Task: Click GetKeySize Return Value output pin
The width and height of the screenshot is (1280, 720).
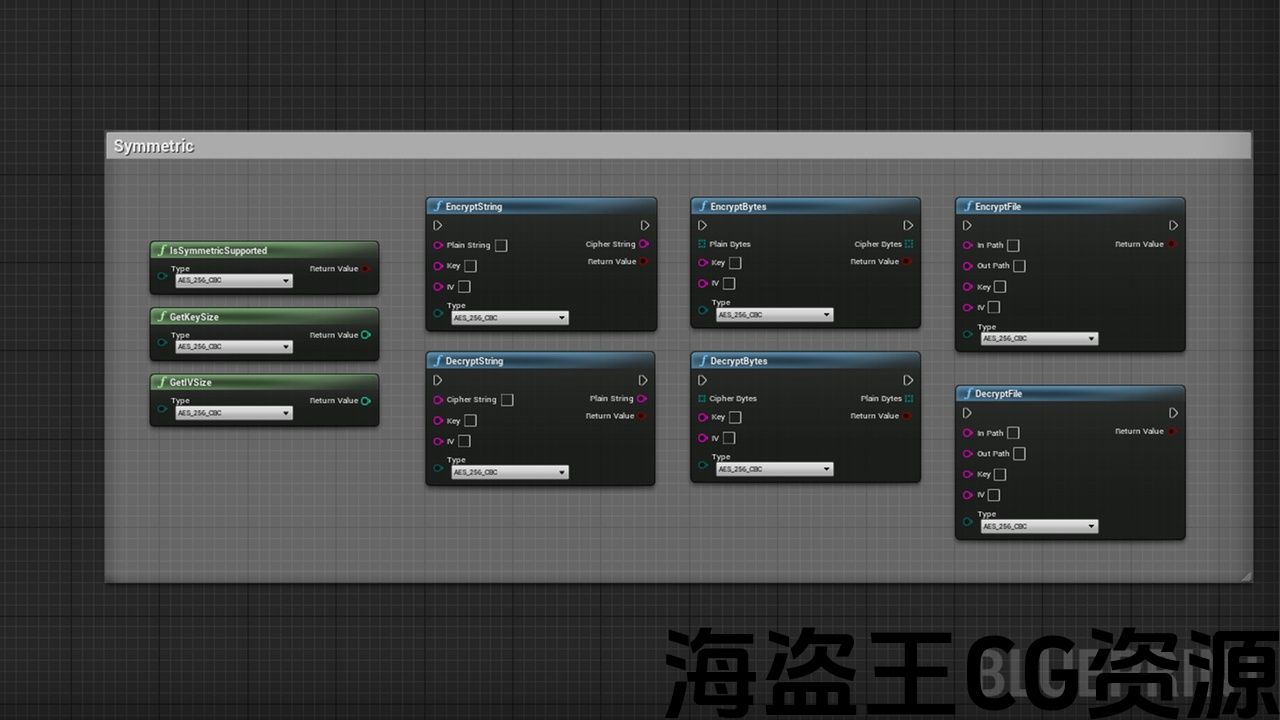Action: 366,335
